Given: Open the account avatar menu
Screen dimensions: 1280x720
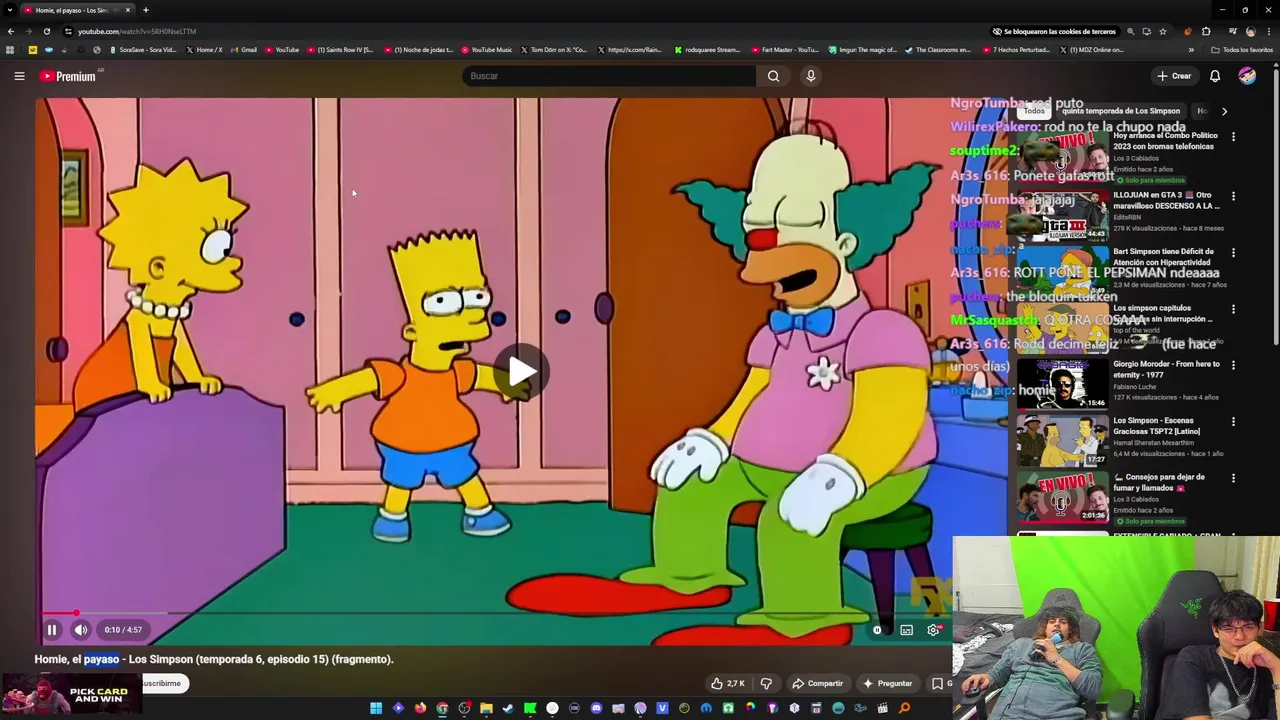Looking at the screenshot, I should click(x=1247, y=76).
